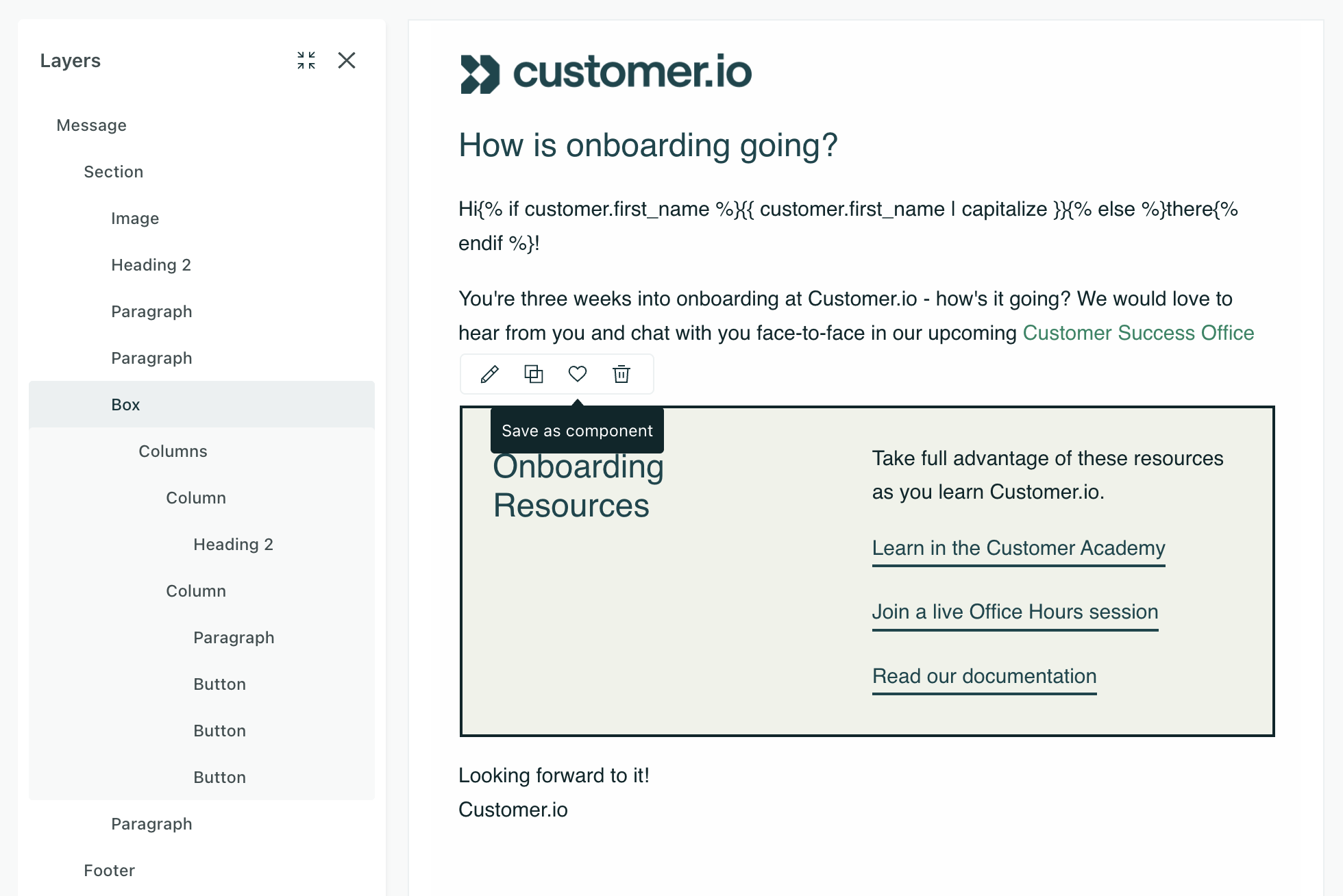This screenshot has height=896, width=1343.
Task: Click Read our documentation button
Action: [x=984, y=676]
